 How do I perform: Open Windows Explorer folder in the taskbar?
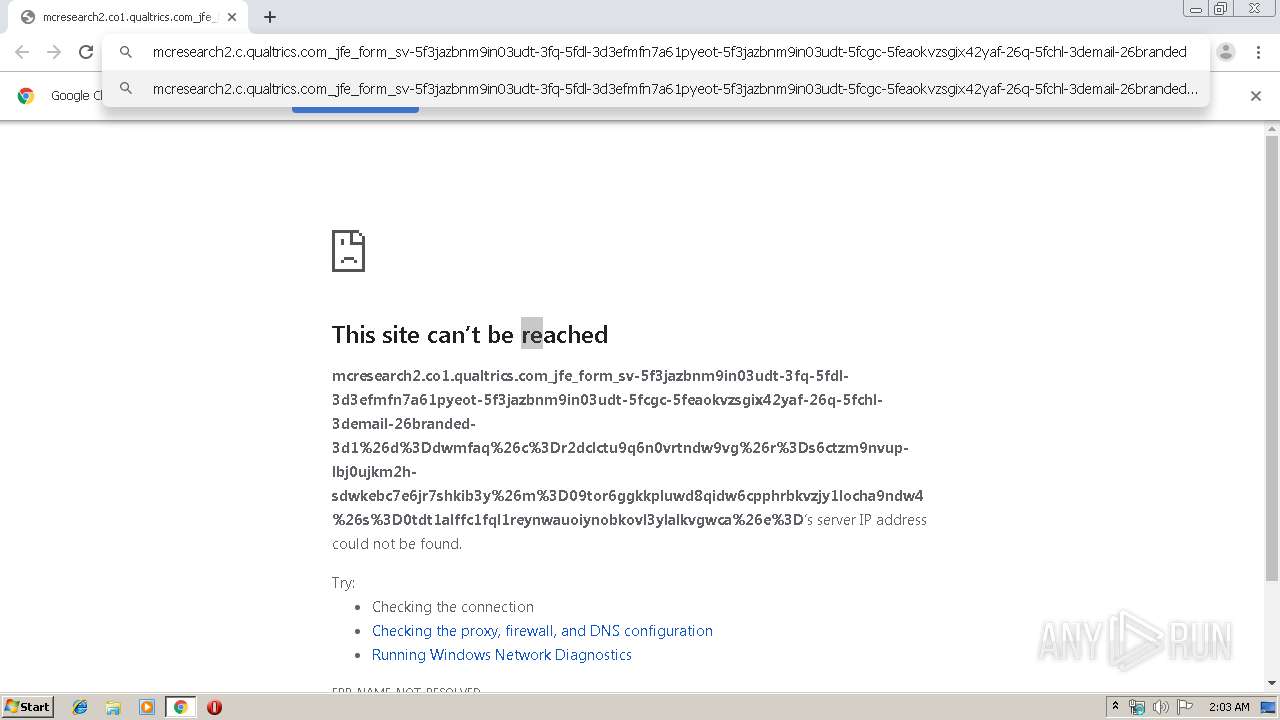pos(113,707)
